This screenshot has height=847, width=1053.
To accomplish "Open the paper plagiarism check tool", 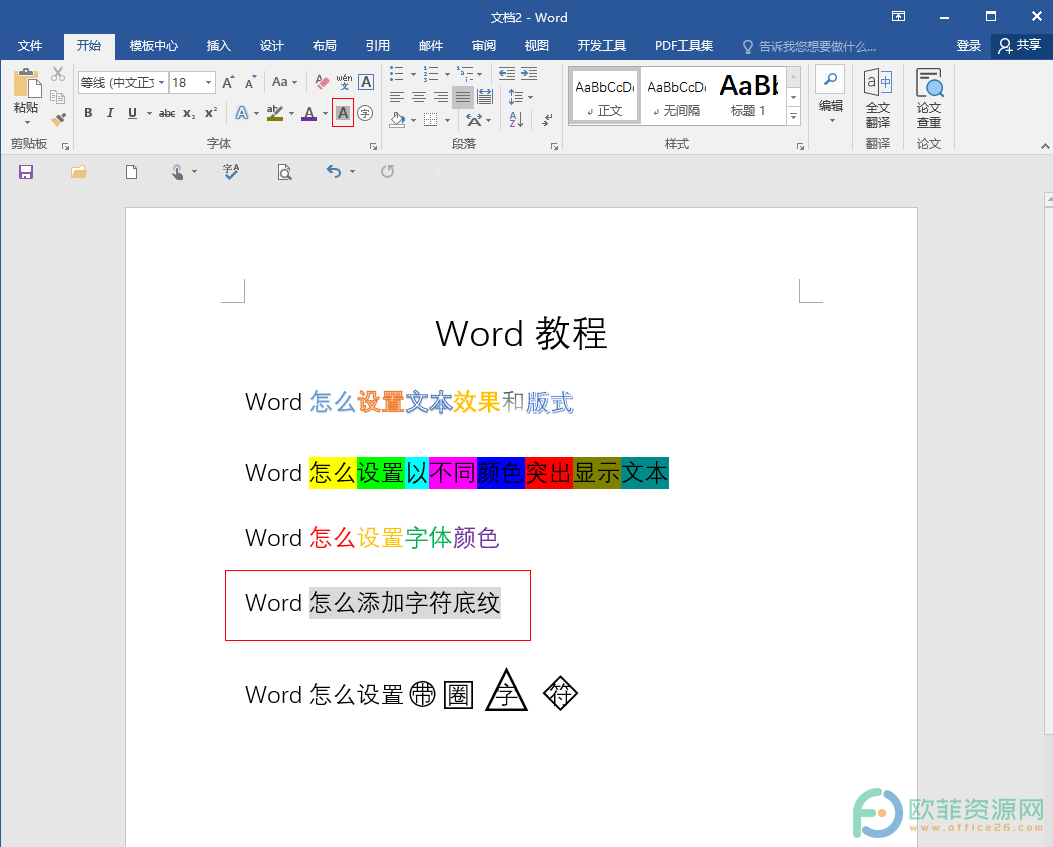I will 929,98.
